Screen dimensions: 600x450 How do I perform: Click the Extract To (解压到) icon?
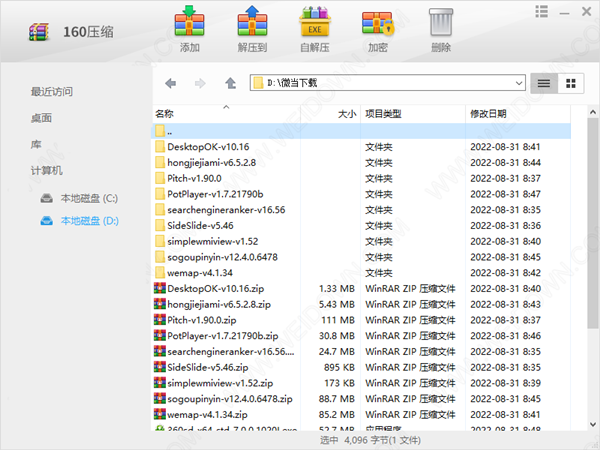point(252,22)
